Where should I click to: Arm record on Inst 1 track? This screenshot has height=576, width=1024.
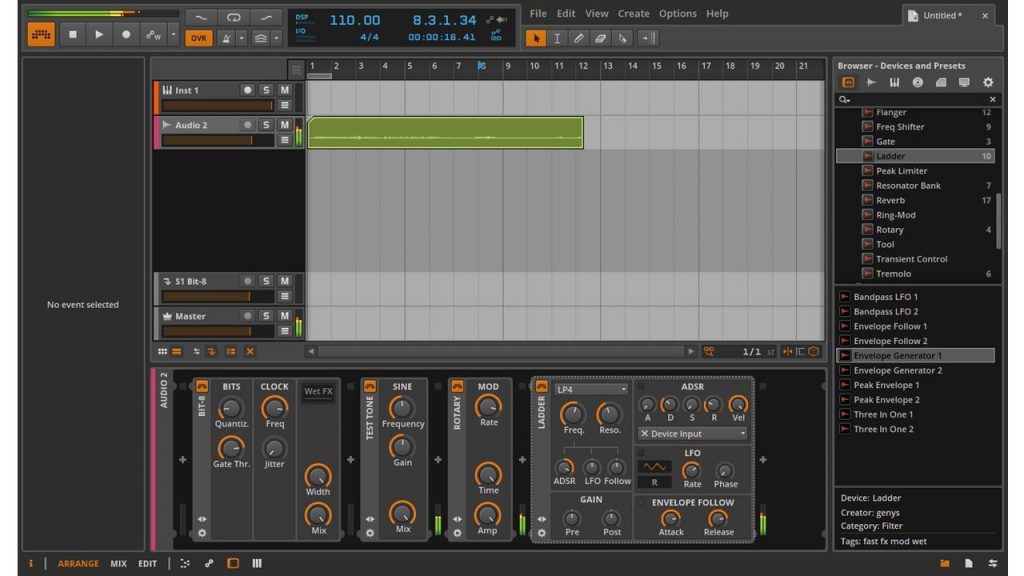[x=248, y=90]
